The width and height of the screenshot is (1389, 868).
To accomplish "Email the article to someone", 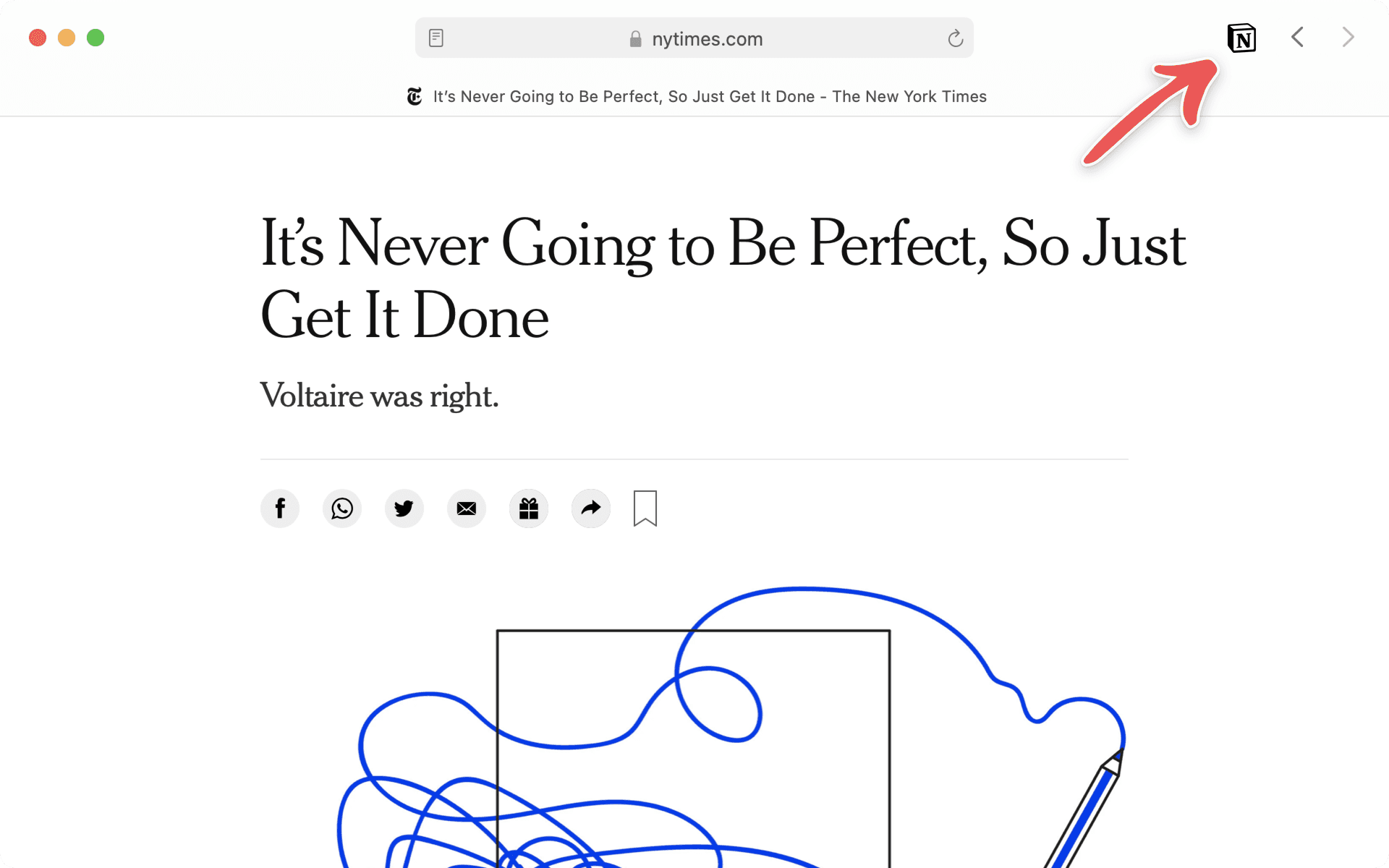I will coord(466,509).
